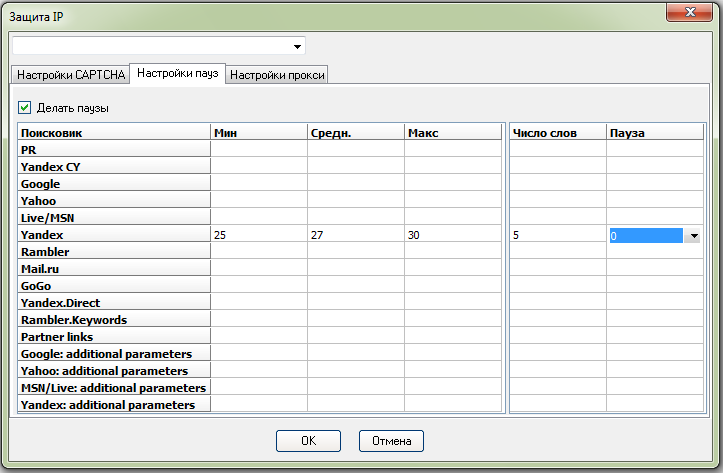Select the Настройки пауз tab
The width and height of the screenshot is (723, 473).
[x=178, y=73]
